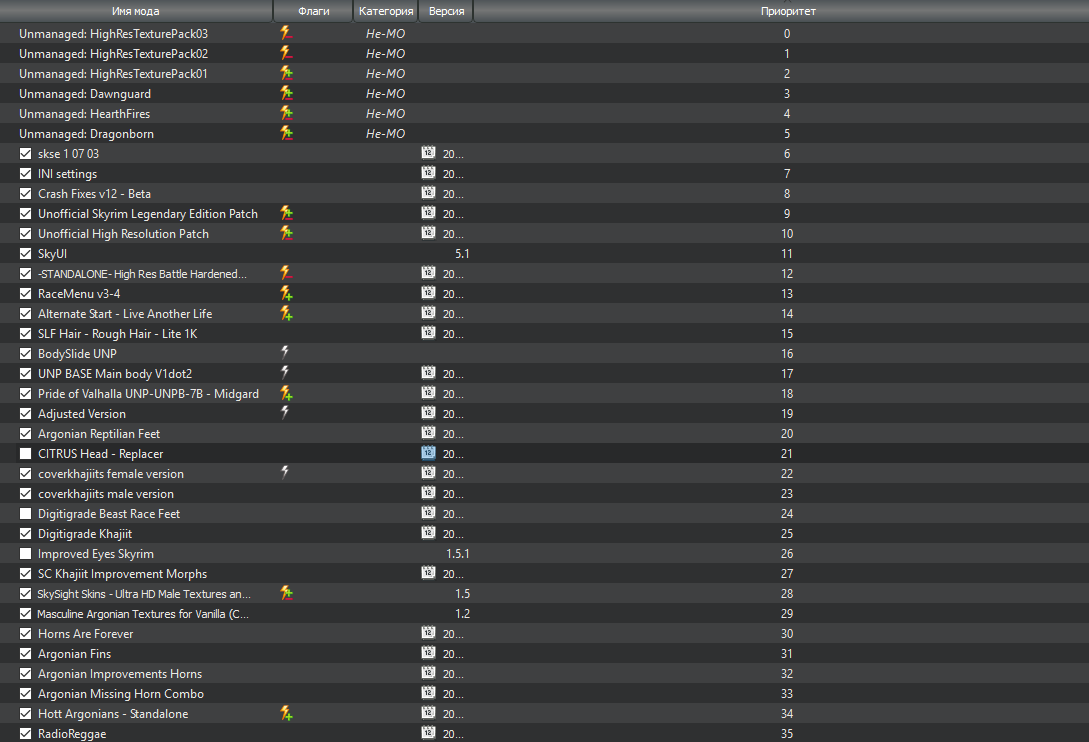Click the version calendar icon for Crash Fixes v12
This screenshot has height=742, width=1089.
tap(429, 193)
